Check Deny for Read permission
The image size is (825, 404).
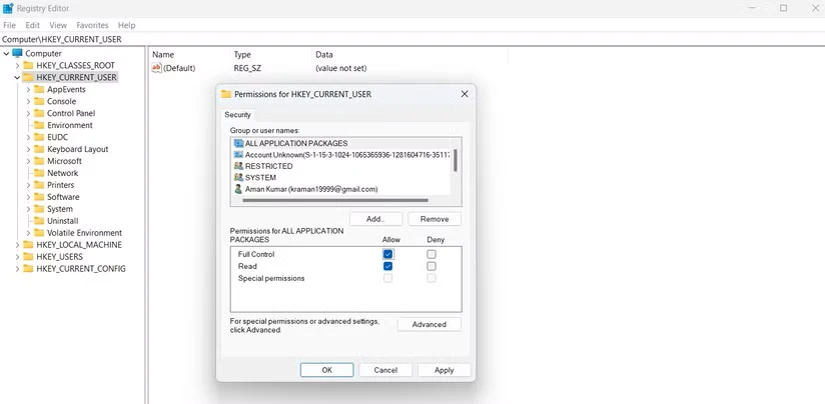[431, 266]
